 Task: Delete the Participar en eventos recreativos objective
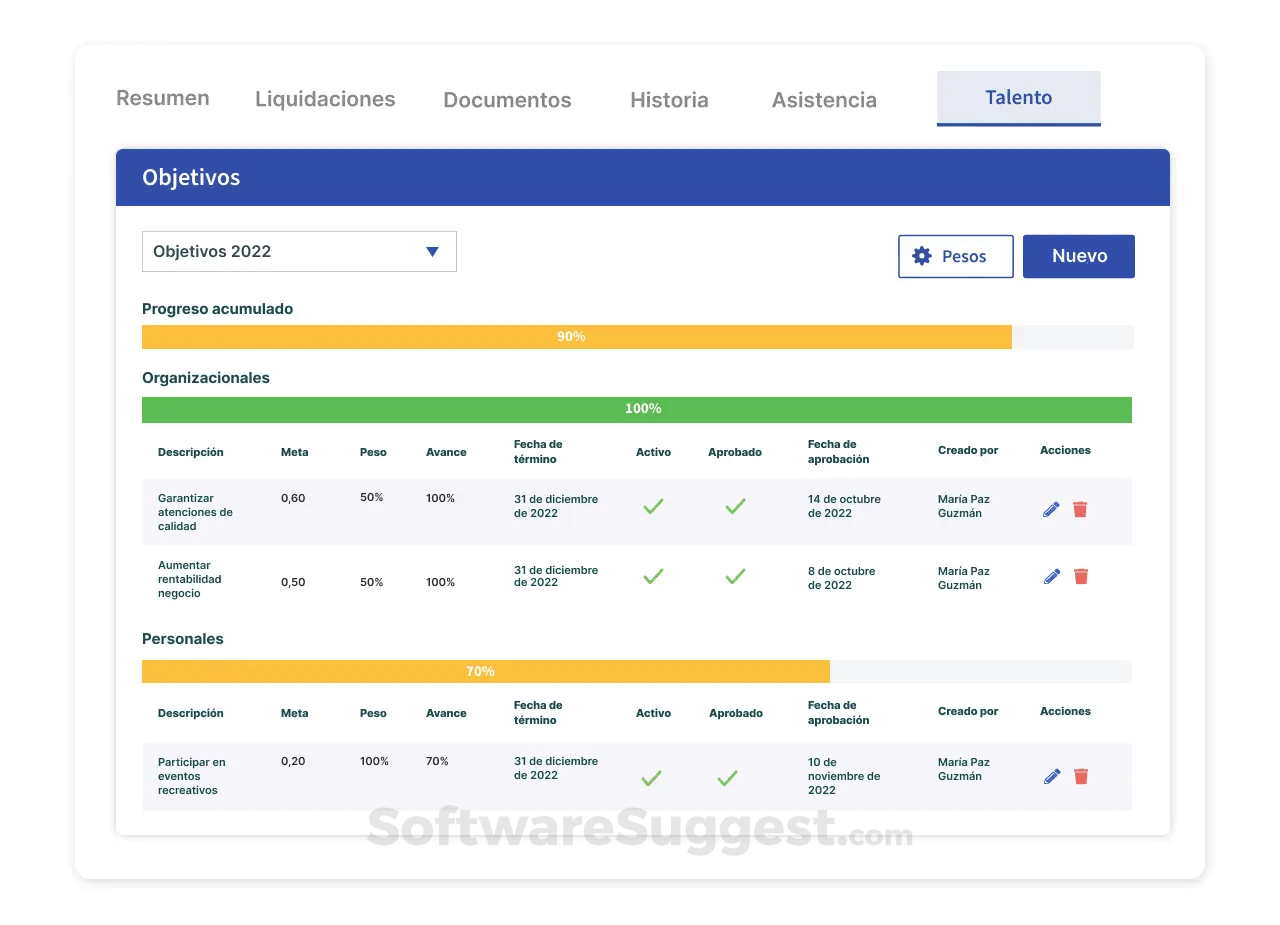click(x=1080, y=776)
